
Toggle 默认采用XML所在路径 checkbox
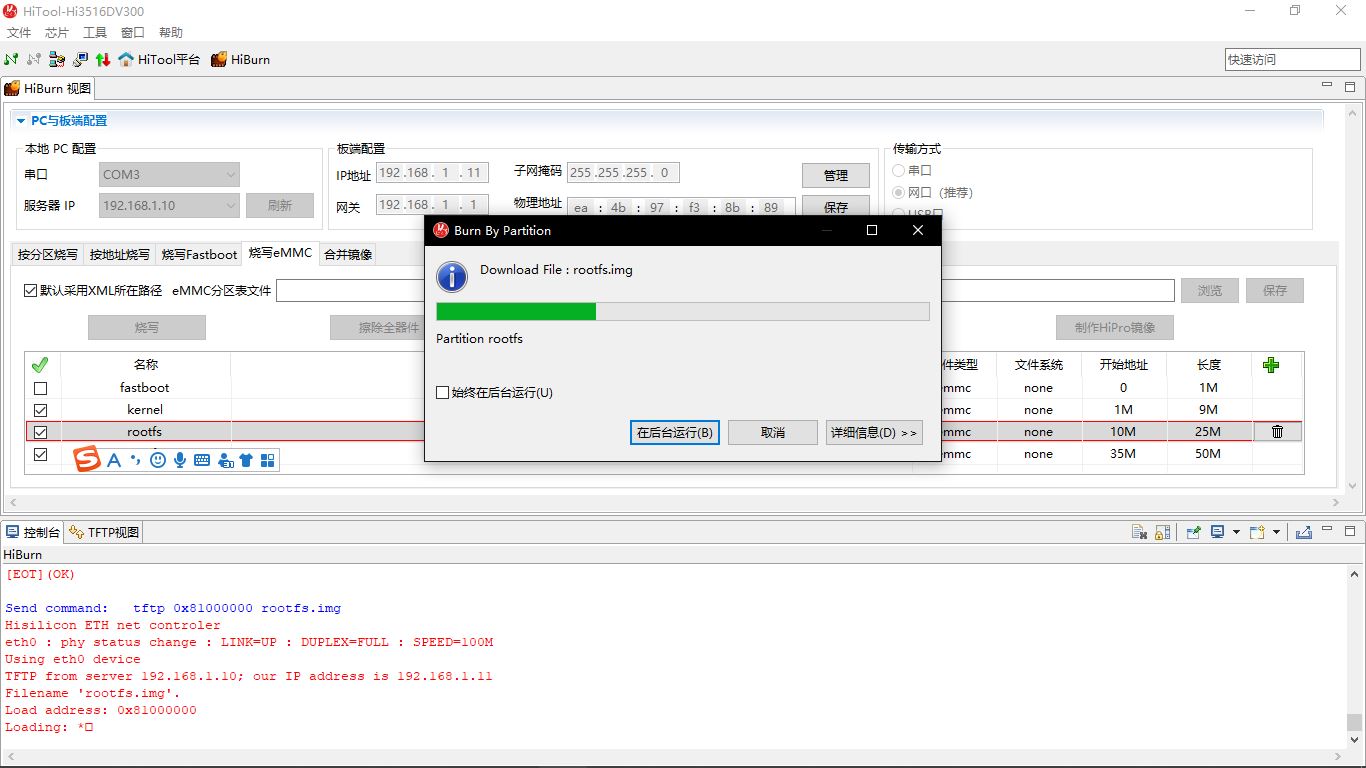coord(30,290)
